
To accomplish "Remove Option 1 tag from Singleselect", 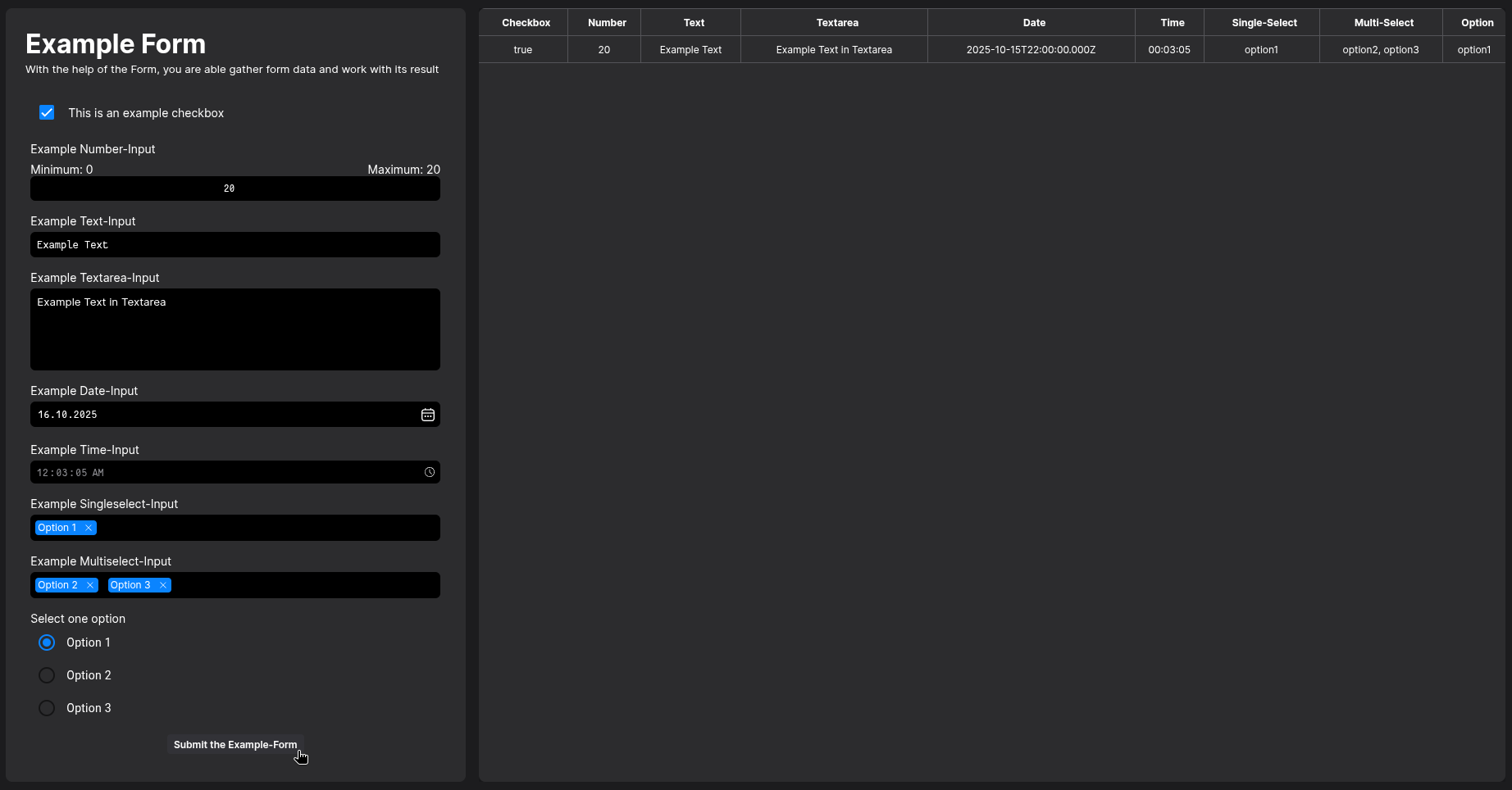I will [x=89, y=528].
